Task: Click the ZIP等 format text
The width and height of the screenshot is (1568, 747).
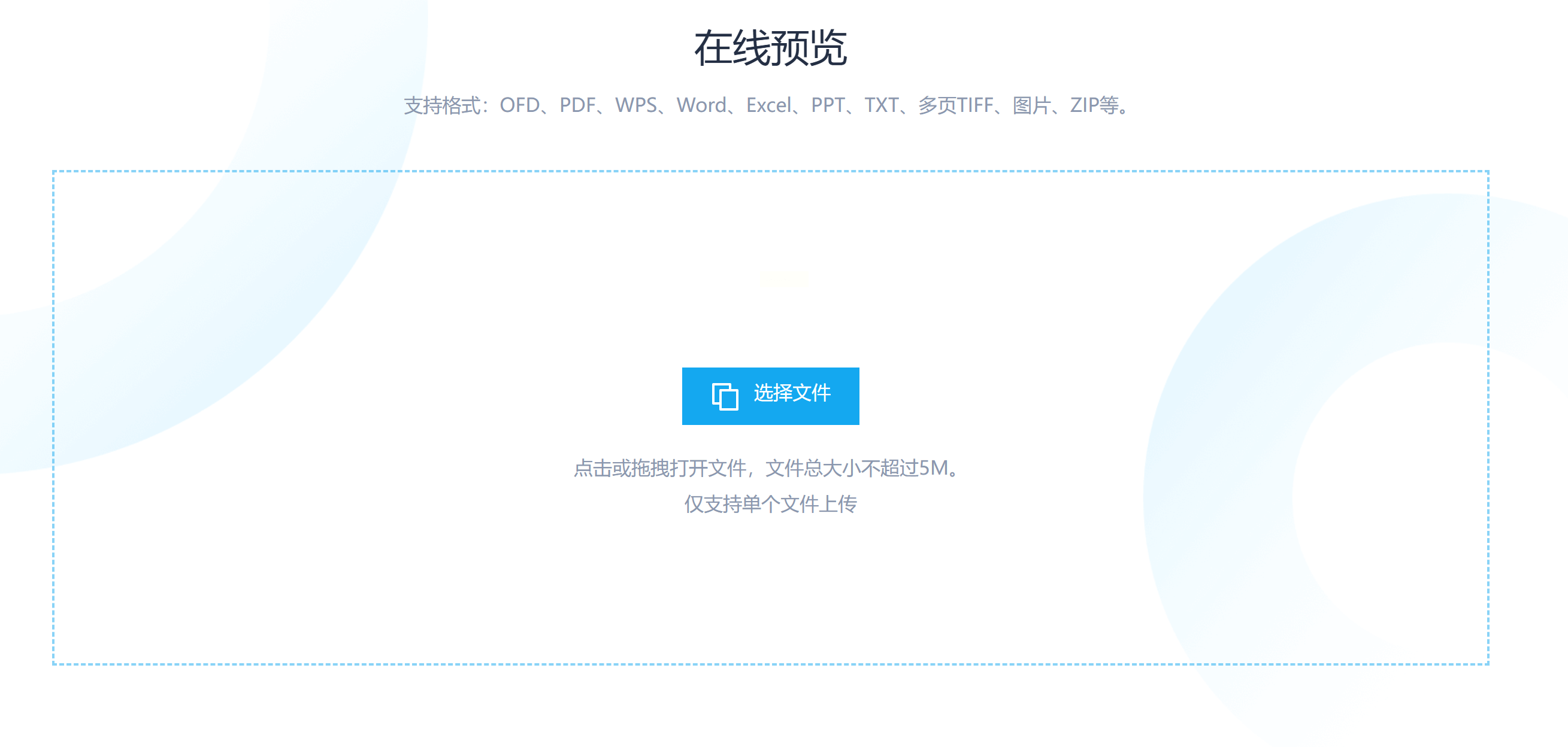Action: coord(1094,105)
